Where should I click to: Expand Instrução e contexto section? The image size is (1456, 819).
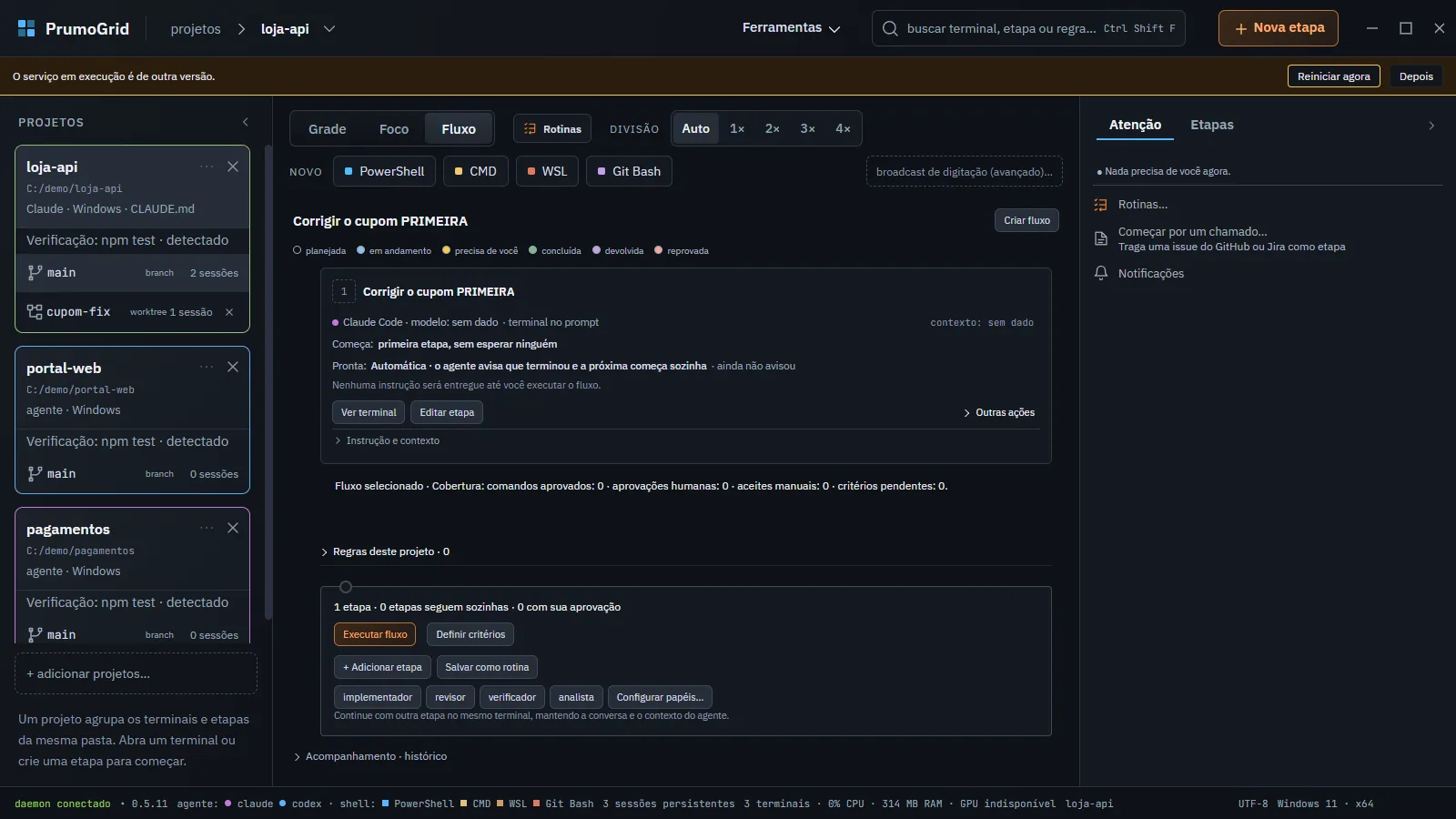click(387, 440)
